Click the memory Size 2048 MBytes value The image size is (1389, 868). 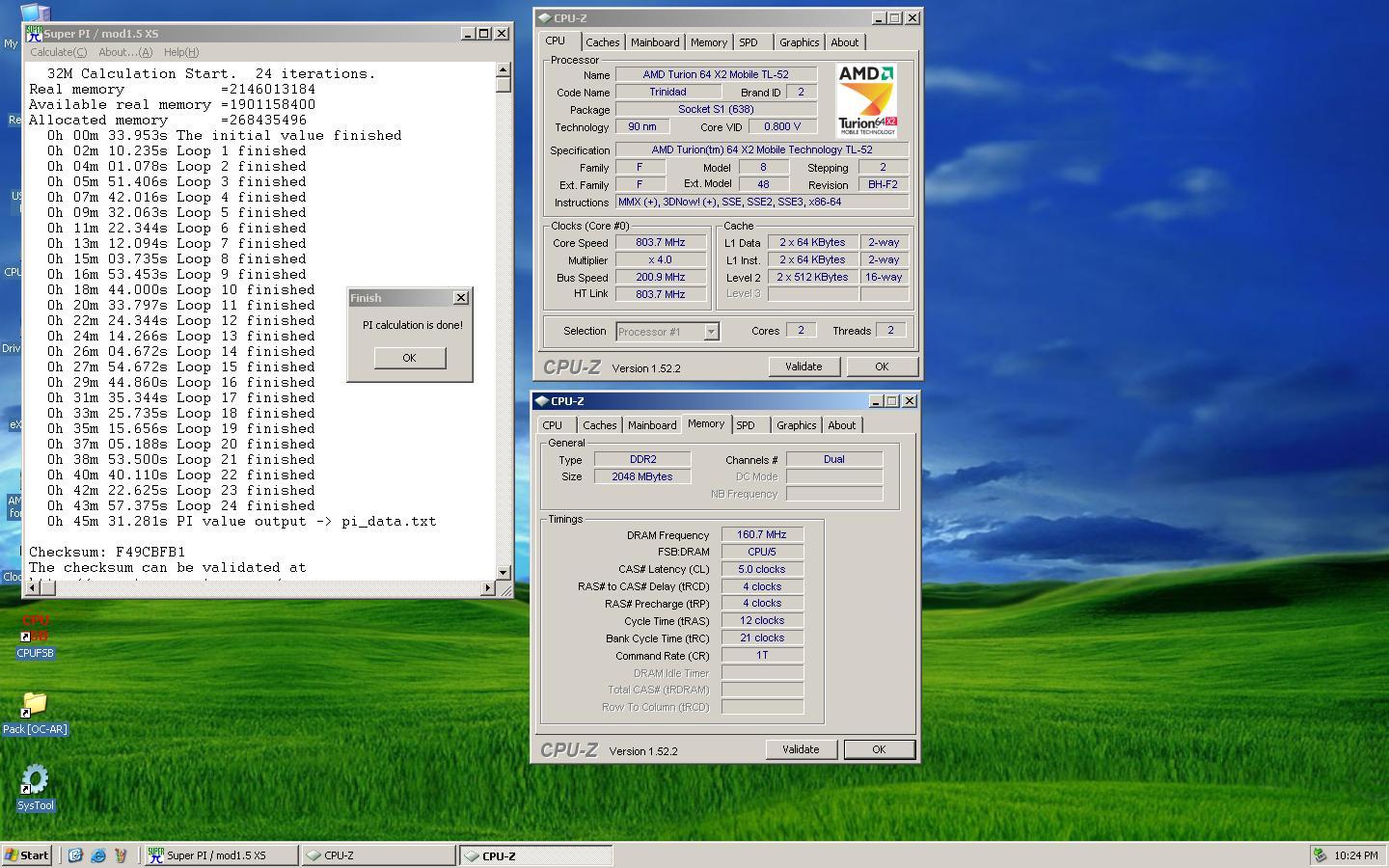click(642, 477)
